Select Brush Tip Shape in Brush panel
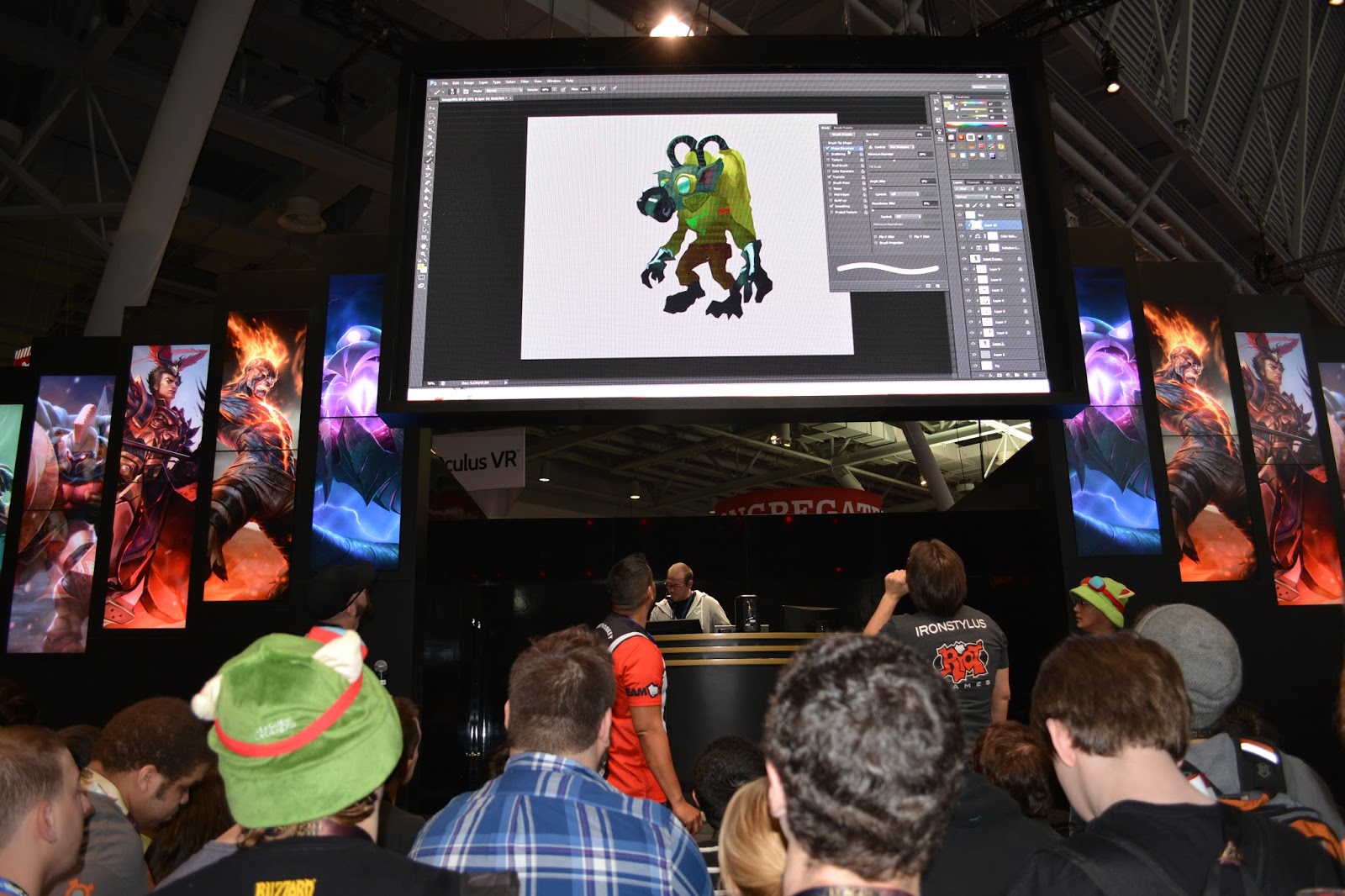The width and height of the screenshot is (1345, 896). click(x=841, y=143)
